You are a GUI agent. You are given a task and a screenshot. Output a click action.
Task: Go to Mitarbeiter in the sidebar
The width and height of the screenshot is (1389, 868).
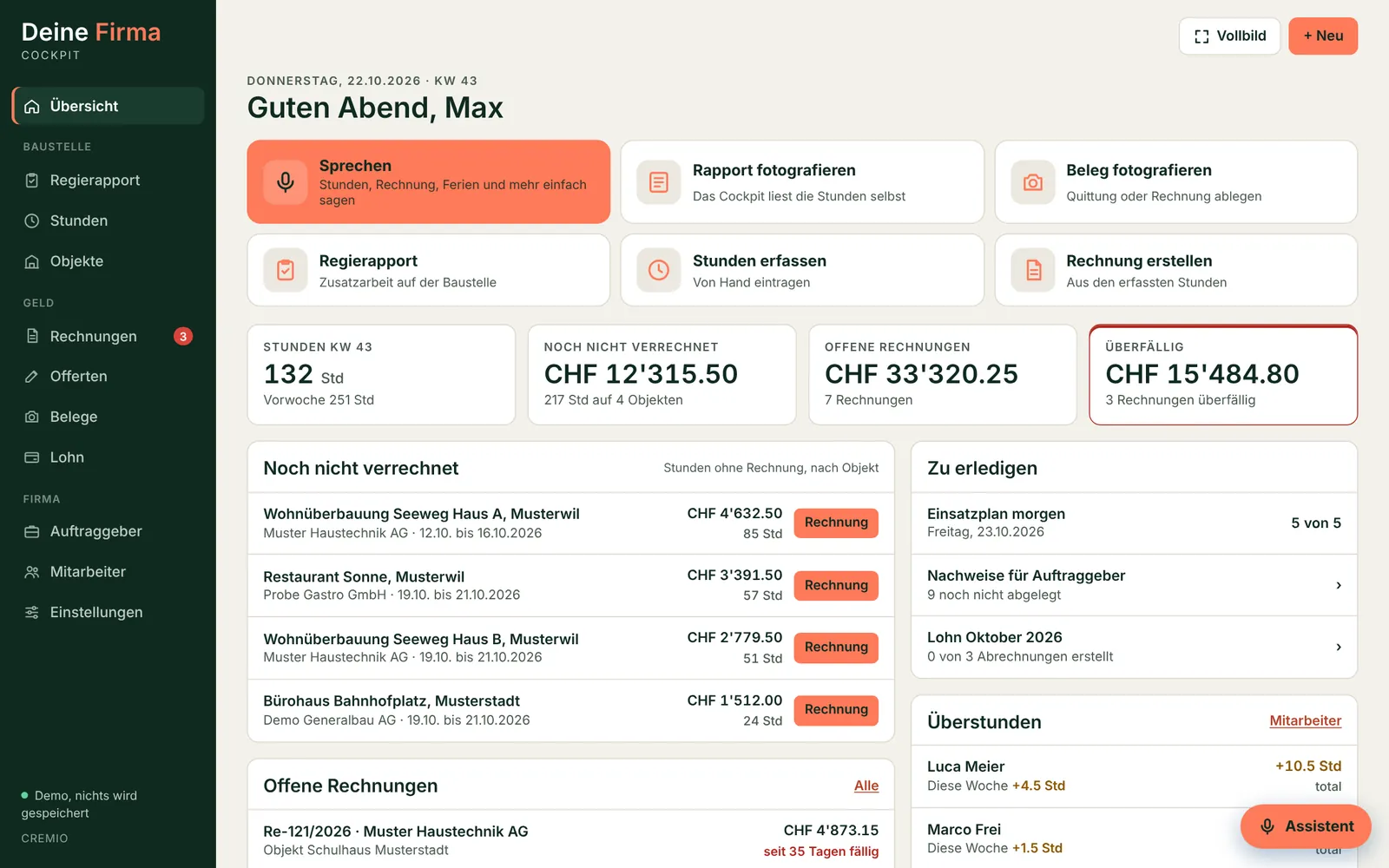[x=109, y=572]
